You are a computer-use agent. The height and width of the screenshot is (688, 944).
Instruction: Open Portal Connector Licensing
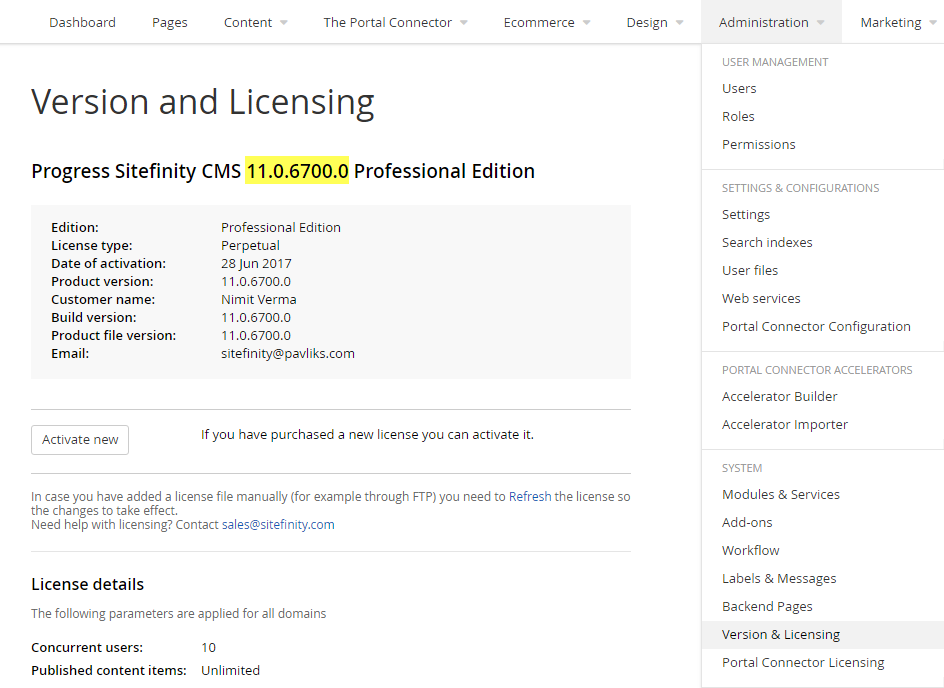pos(803,663)
